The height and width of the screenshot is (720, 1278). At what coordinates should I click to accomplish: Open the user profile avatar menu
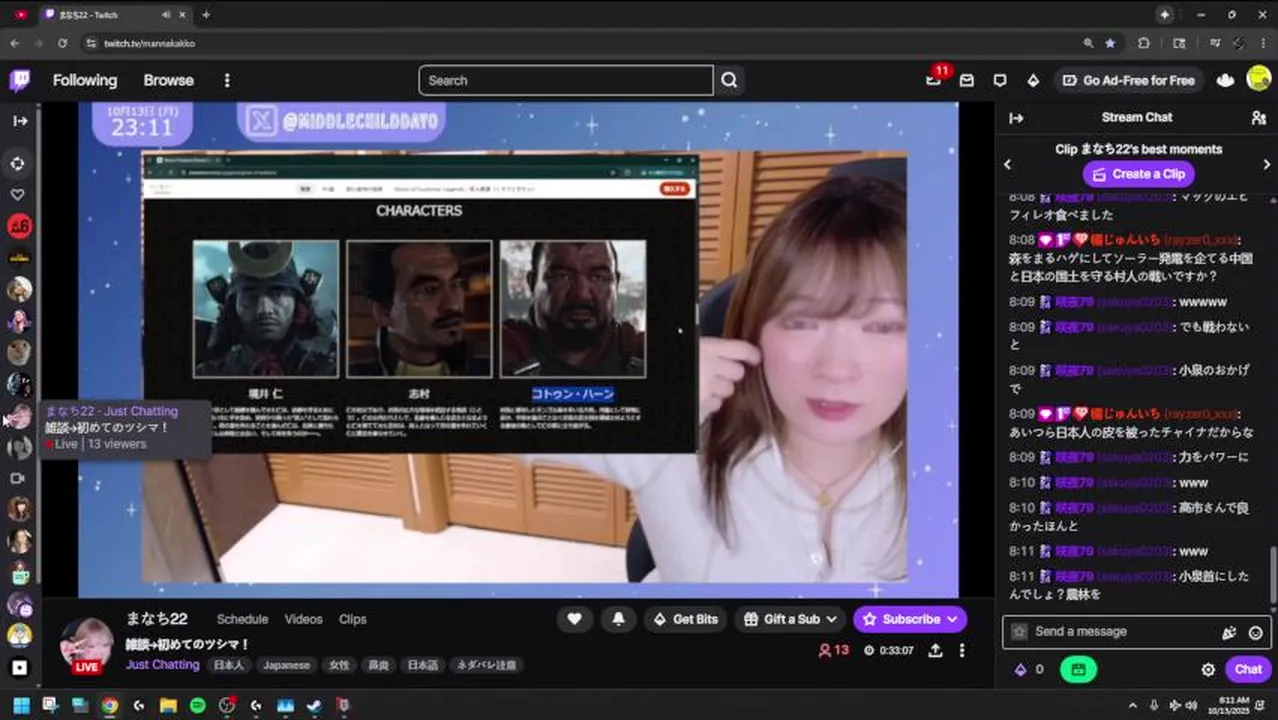click(1258, 79)
